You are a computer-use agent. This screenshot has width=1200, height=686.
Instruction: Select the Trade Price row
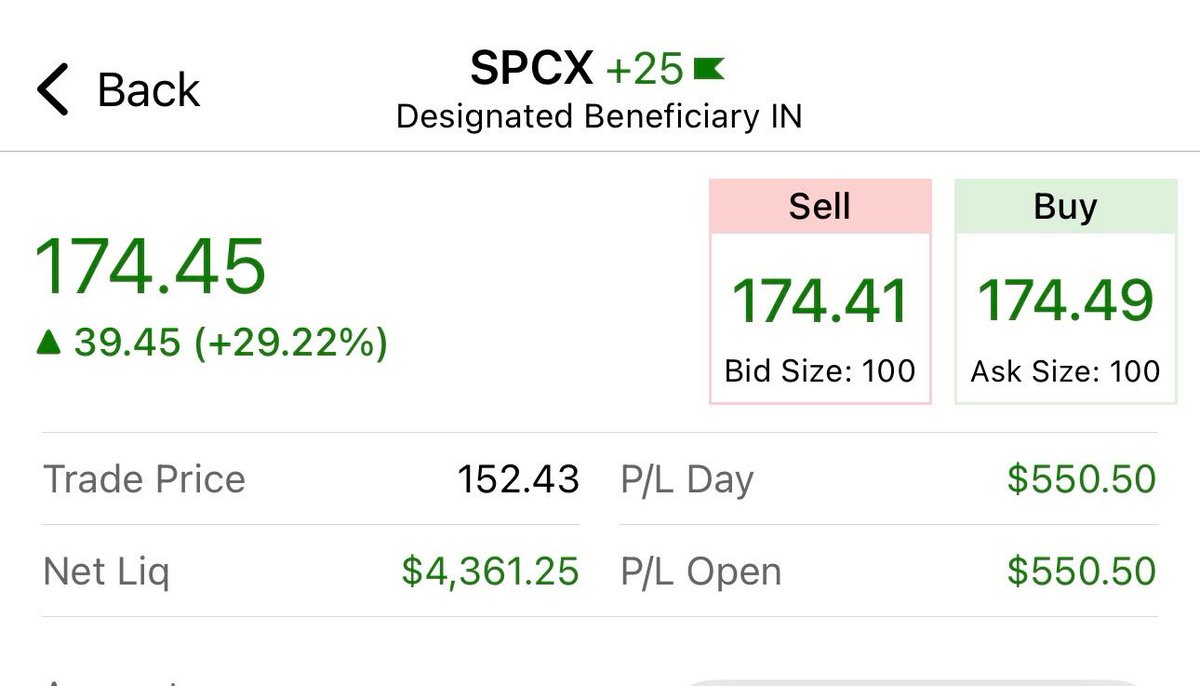[x=311, y=479]
